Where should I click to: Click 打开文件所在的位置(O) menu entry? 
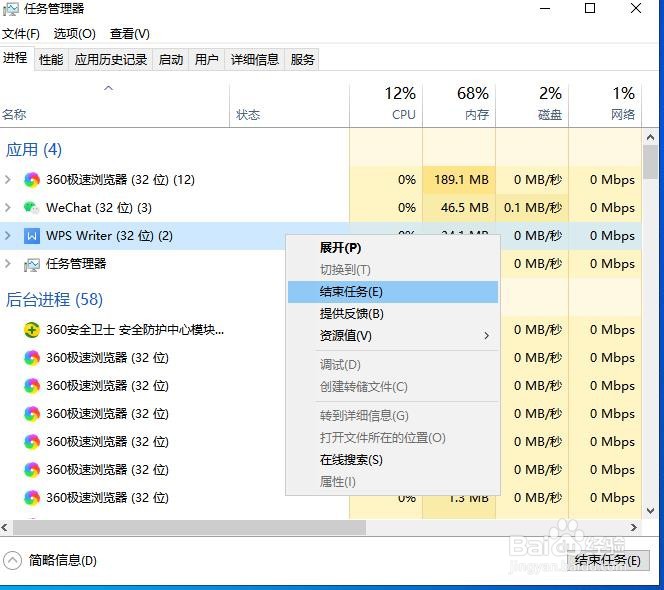393,438
